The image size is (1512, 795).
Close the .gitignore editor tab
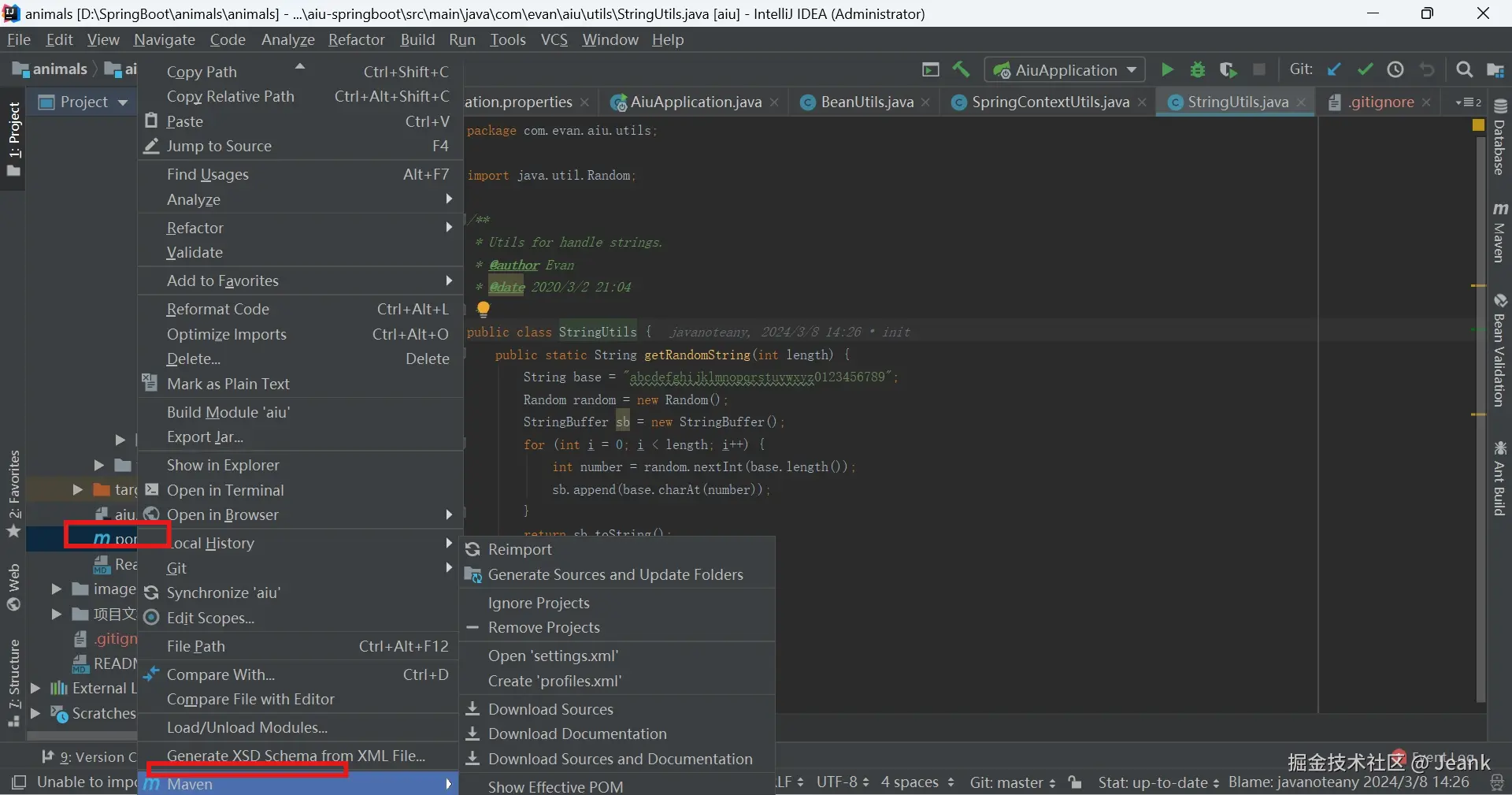tap(1426, 102)
